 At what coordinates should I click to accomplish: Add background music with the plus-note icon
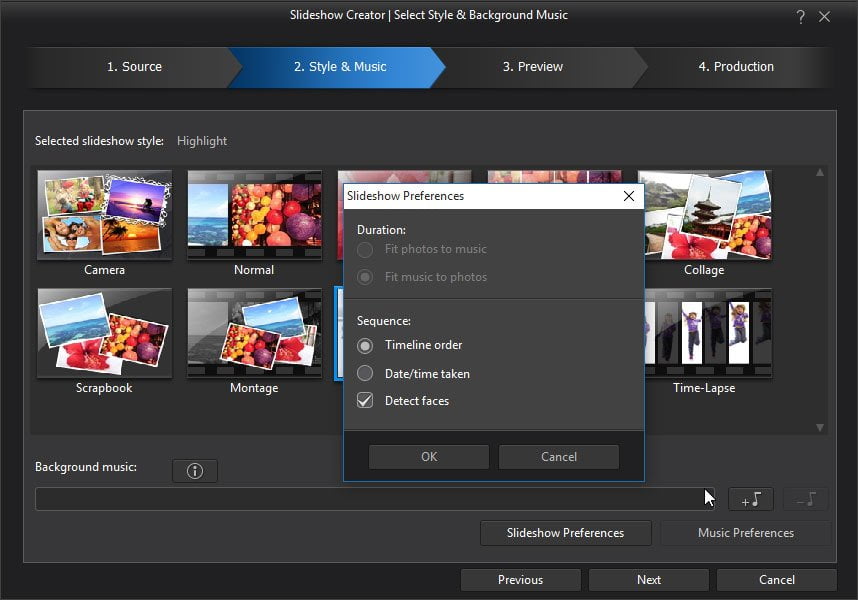point(751,499)
